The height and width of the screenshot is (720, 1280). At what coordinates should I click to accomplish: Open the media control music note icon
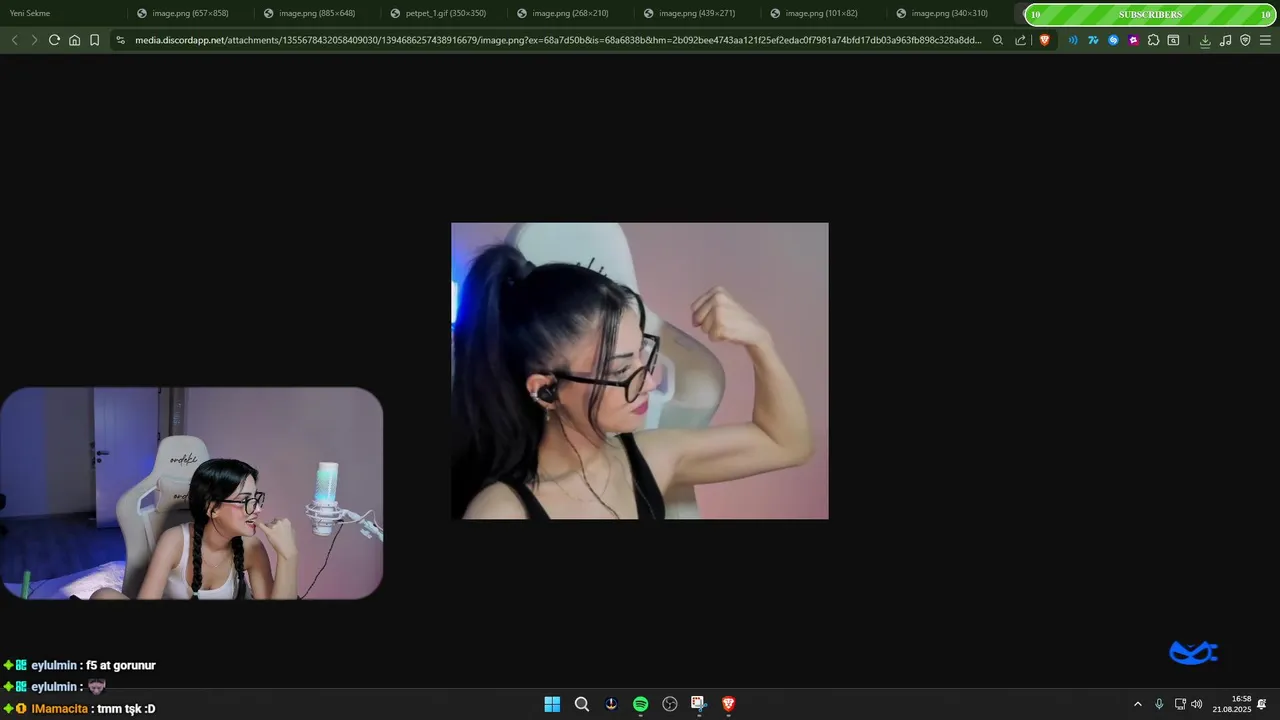(1225, 40)
